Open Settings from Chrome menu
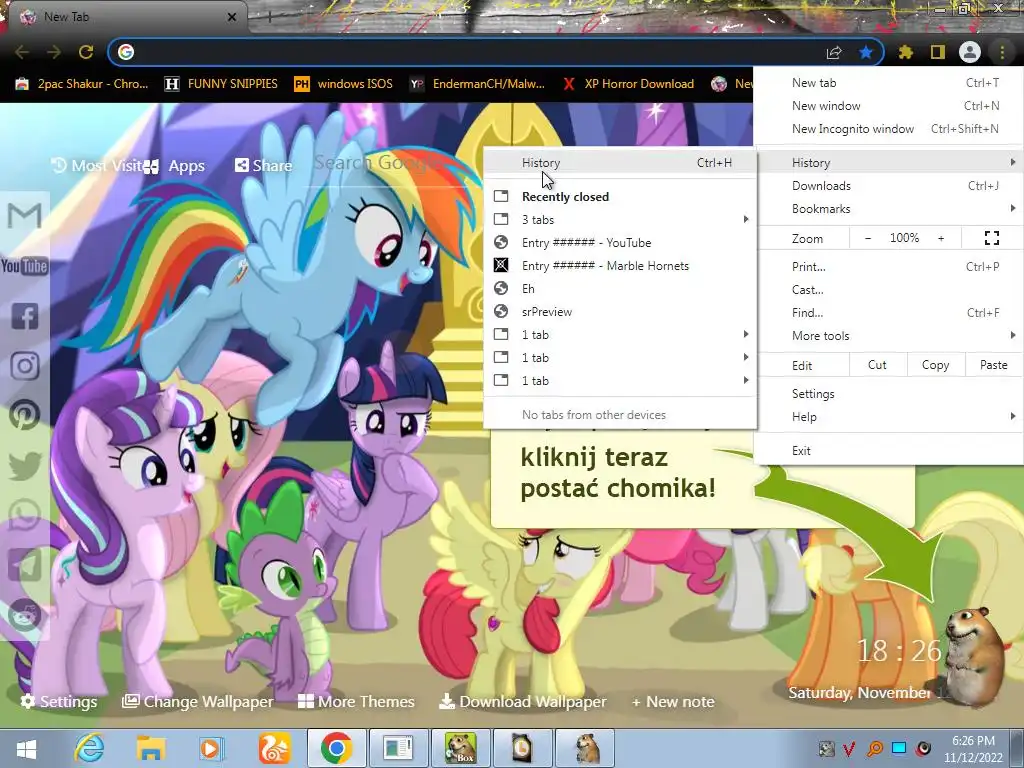The image size is (1024, 768). coord(889,394)
